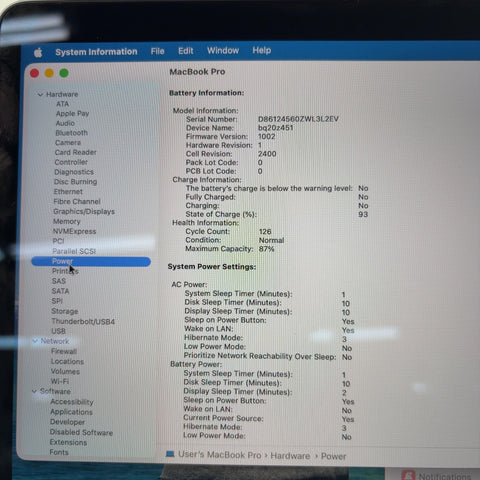Select Diagnostics in the sidebar
Viewport: 480px width, 480px height.
[74, 172]
